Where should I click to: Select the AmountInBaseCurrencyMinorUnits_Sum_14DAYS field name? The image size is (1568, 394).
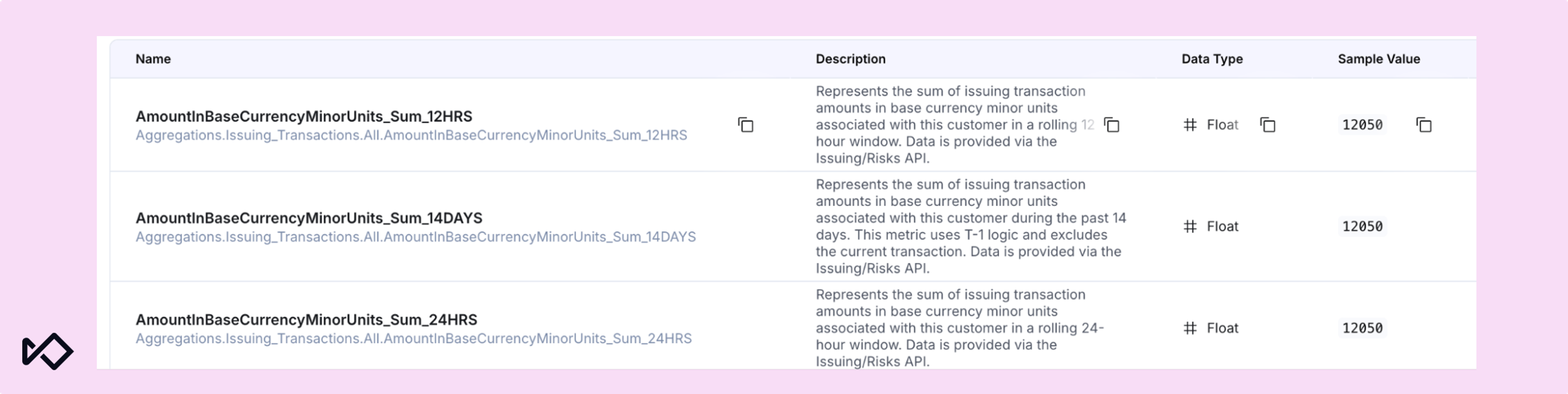click(309, 217)
